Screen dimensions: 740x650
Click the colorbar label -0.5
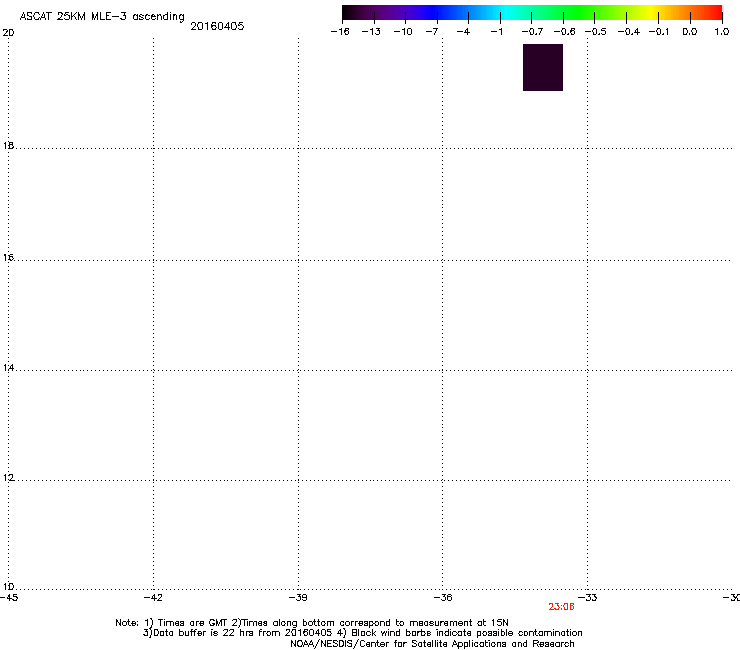[x=596, y=32]
